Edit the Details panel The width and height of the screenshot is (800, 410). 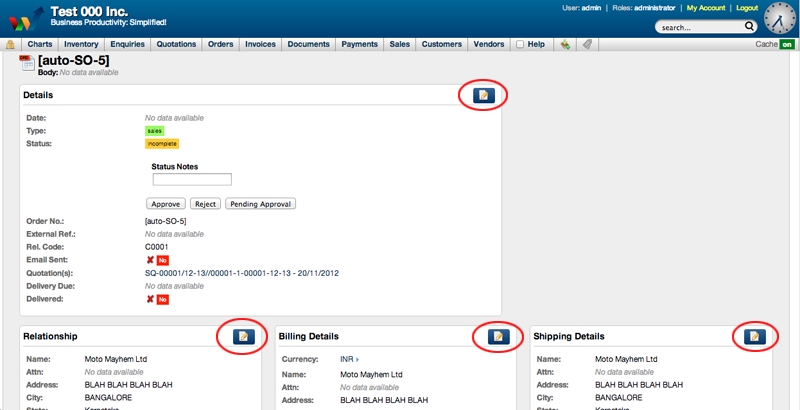484,95
